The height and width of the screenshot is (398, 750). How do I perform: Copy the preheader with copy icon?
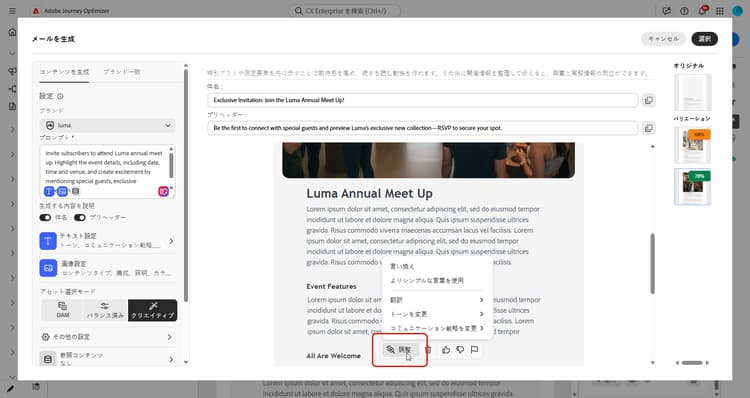(x=649, y=128)
